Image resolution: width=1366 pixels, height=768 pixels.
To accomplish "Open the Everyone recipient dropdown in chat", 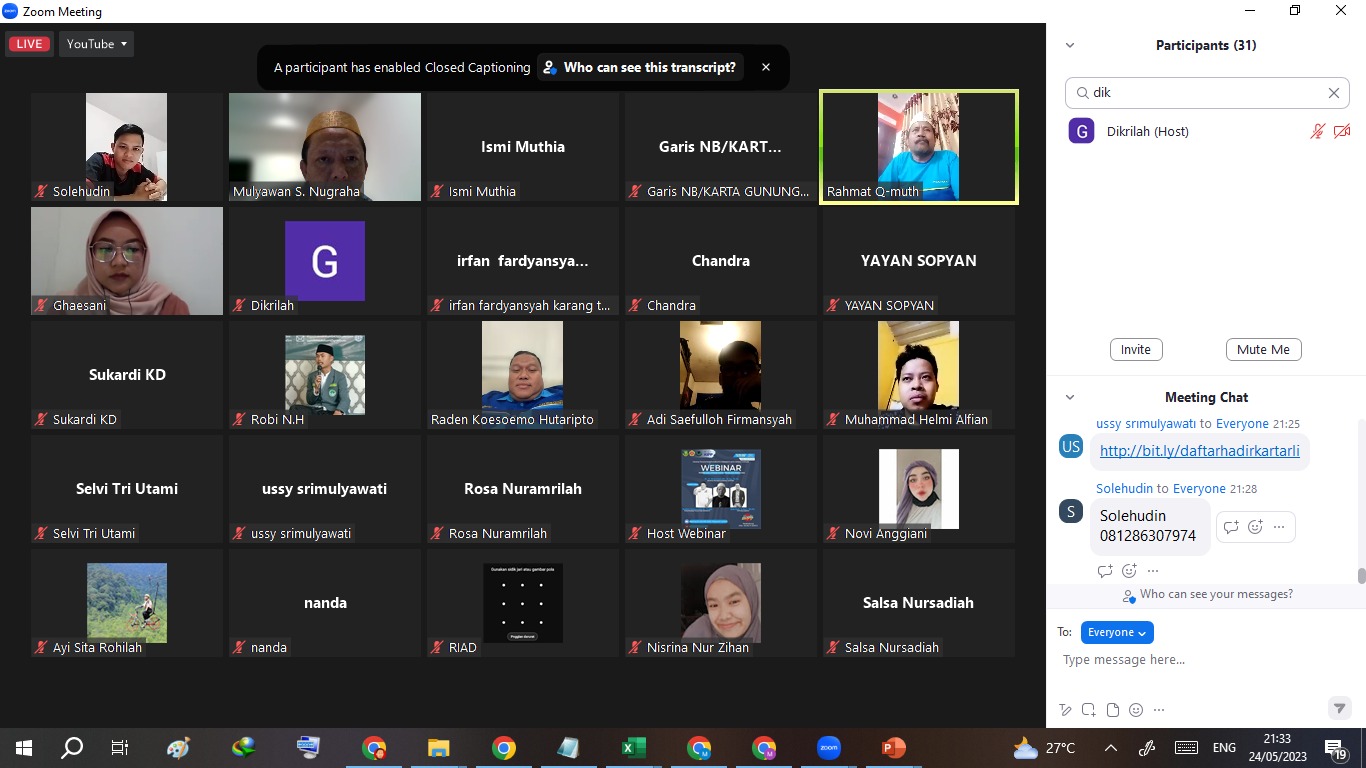I will (1117, 632).
